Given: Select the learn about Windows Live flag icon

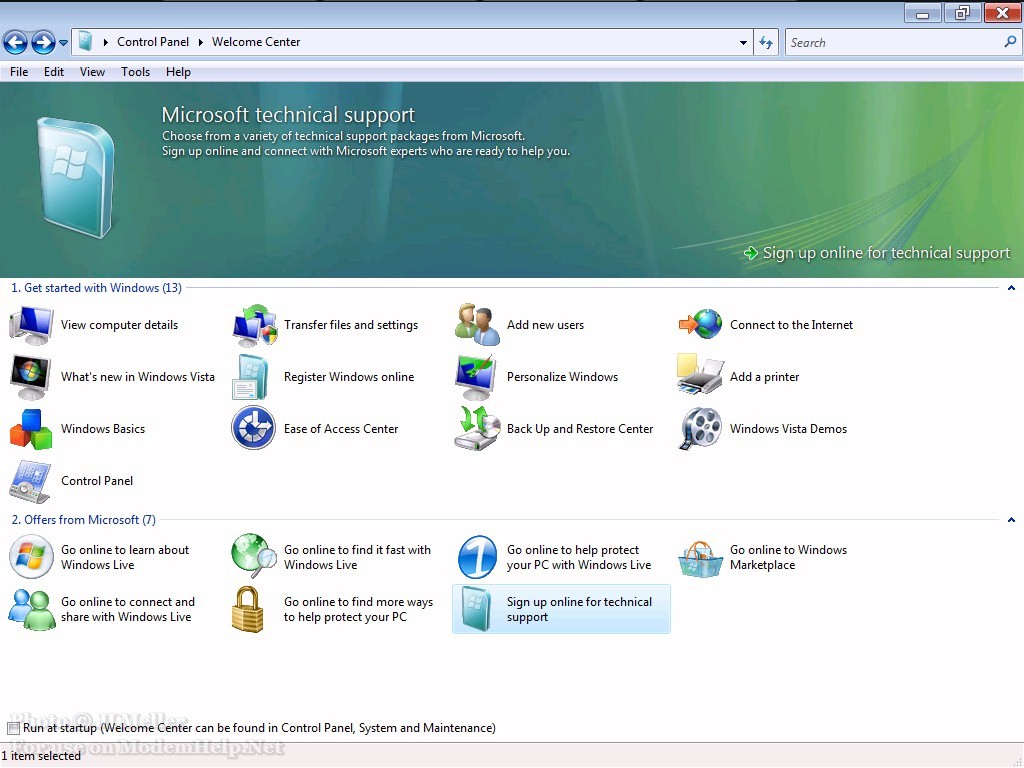Looking at the screenshot, I should tap(31, 557).
